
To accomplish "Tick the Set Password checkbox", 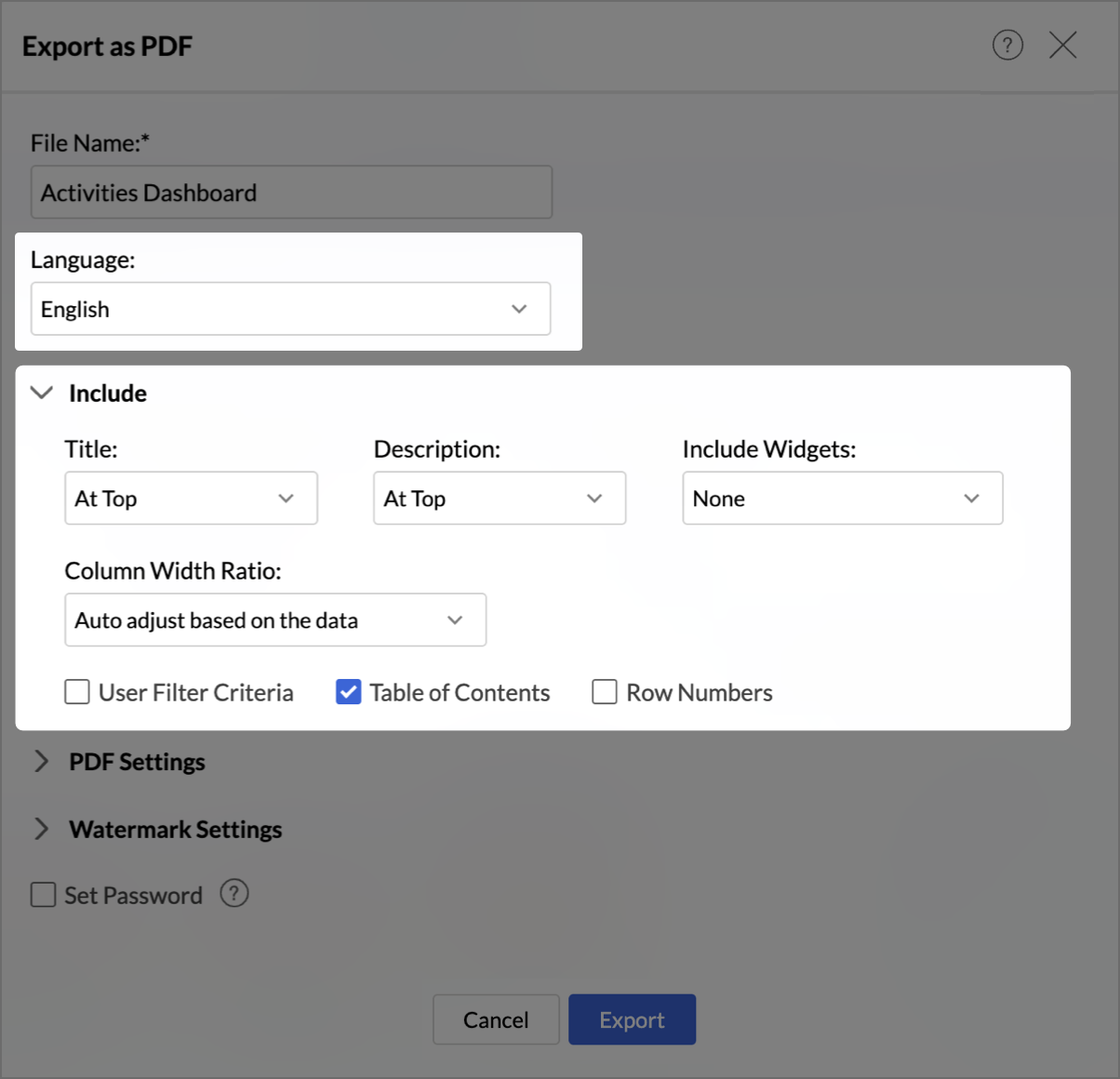I will 44,895.
